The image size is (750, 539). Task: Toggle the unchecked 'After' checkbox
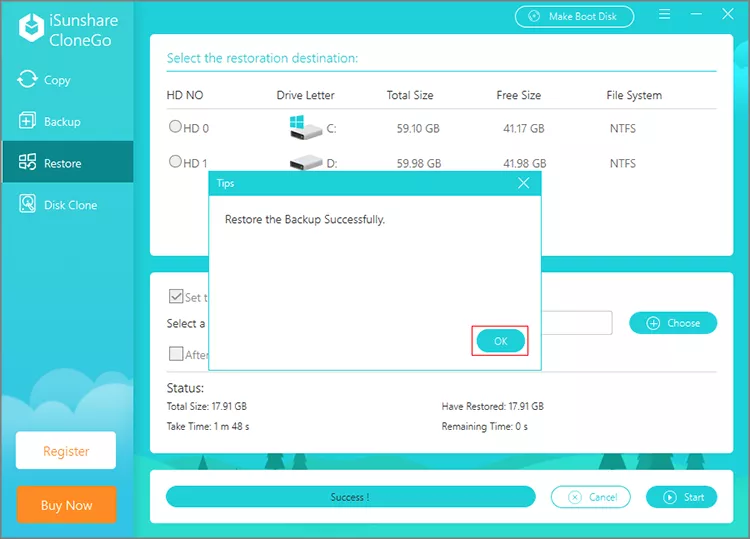[176, 354]
